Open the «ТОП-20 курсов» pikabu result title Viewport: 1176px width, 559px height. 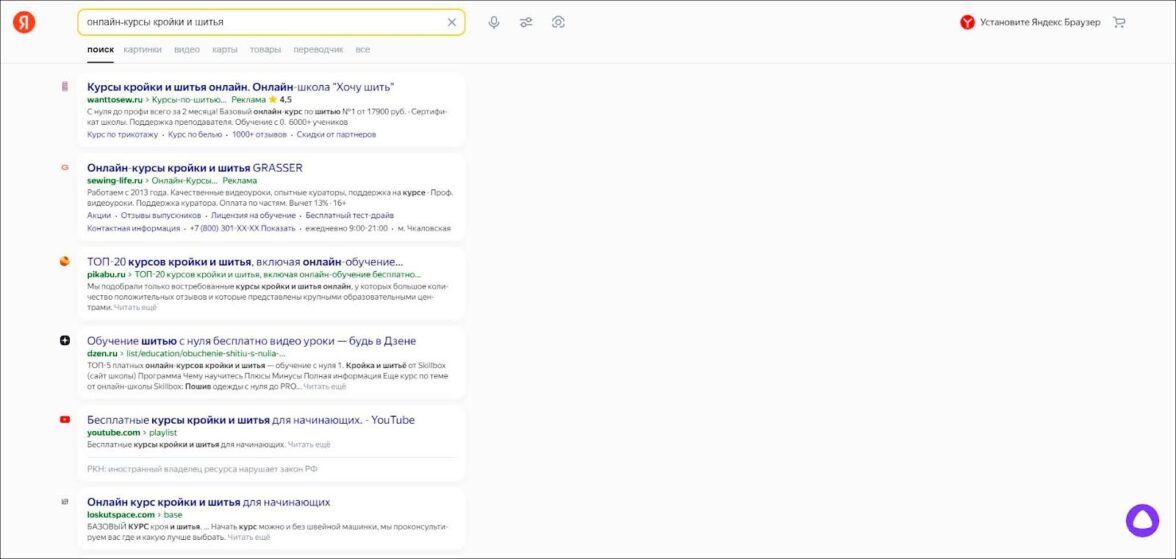coord(245,262)
